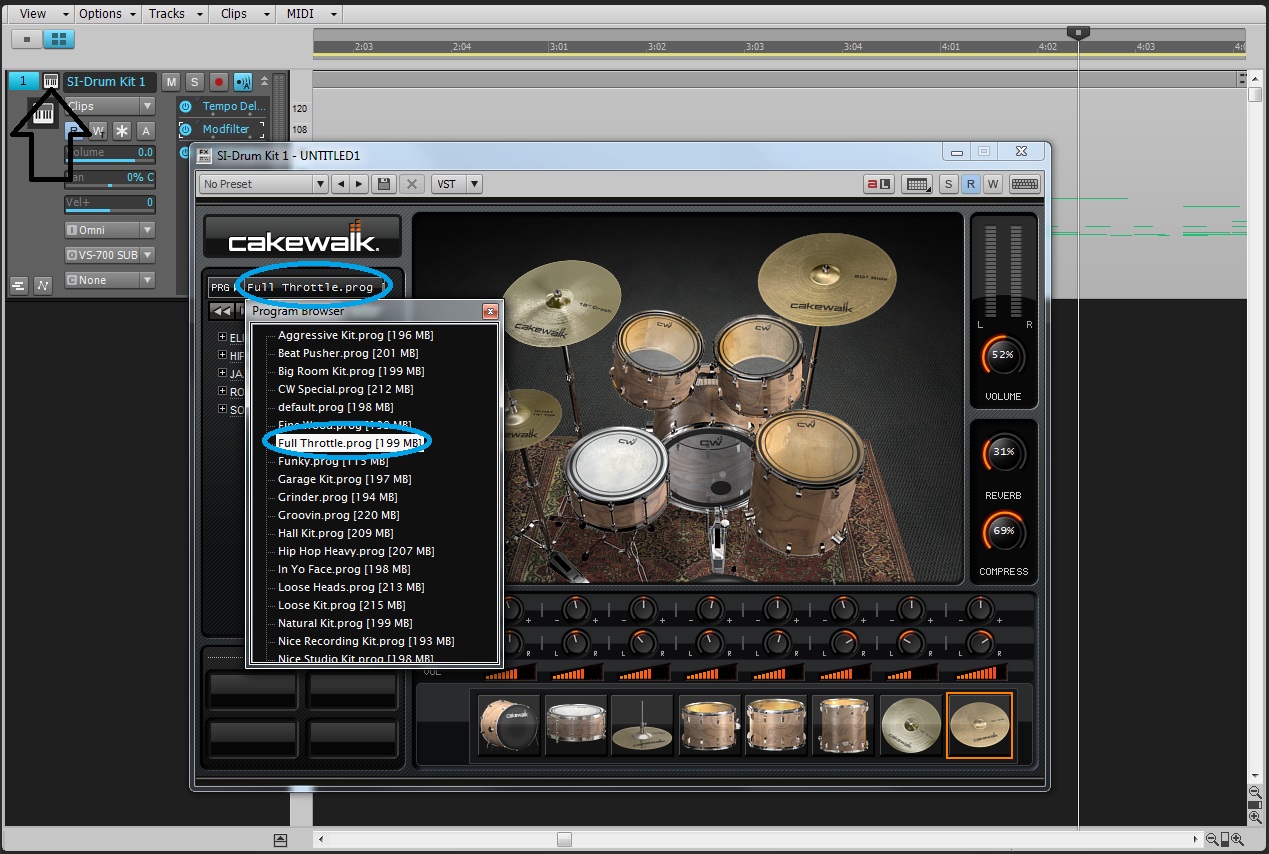Click the timeline marker at 4:02

point(1048,46)
